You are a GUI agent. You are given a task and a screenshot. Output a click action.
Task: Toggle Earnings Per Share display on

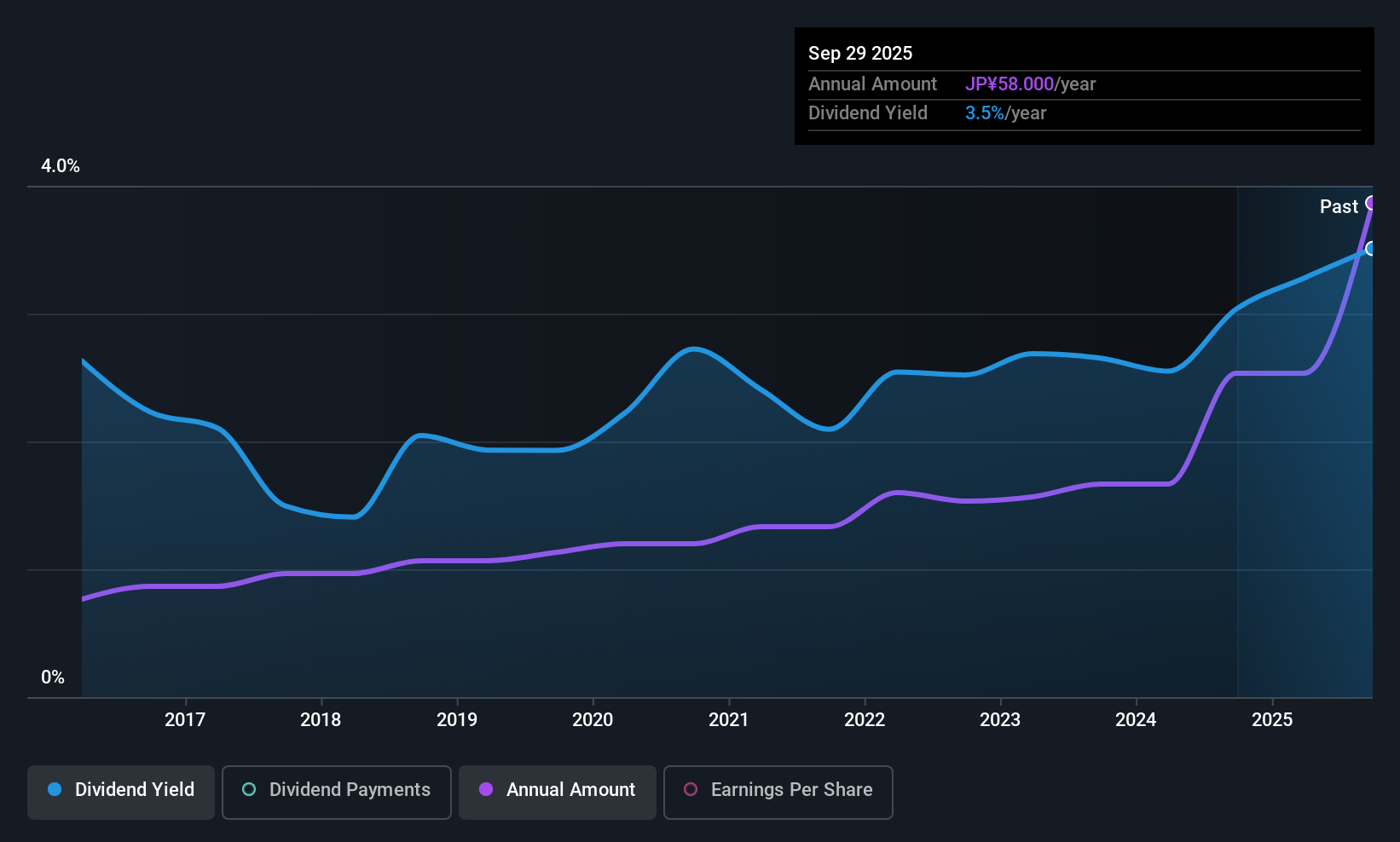[x=777, y=790]
